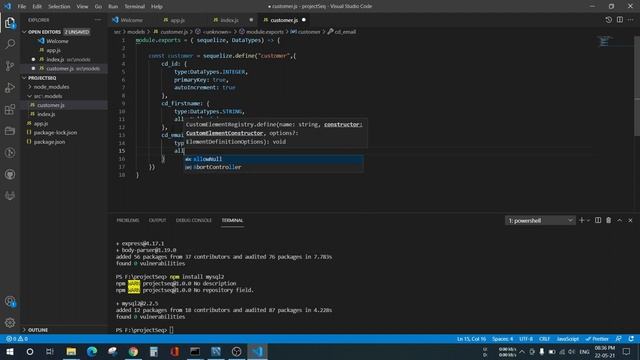Open the Extensions view
The image size is (640, 360).
click(x=10, y=109)
